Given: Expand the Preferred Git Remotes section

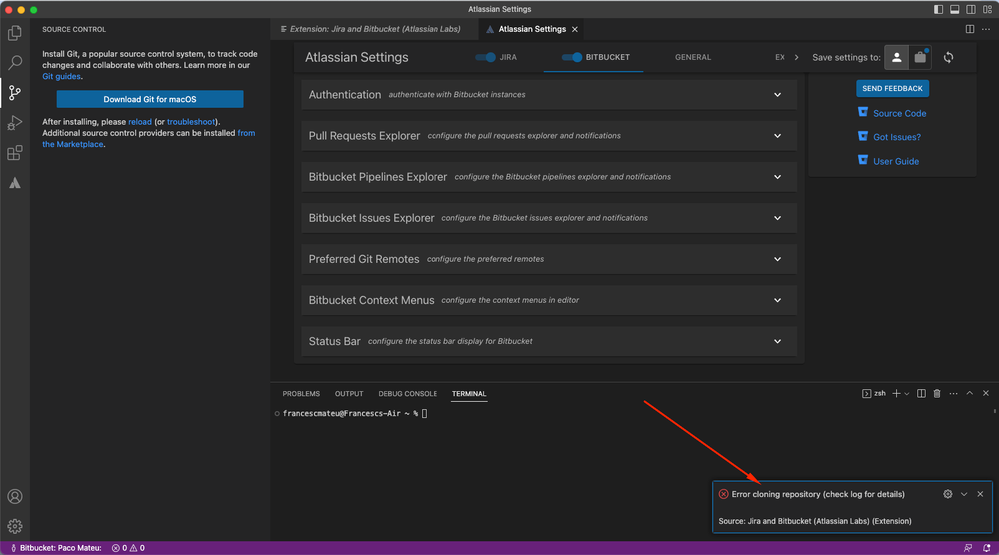Looking at the screenshot, I should coord(549,259).
